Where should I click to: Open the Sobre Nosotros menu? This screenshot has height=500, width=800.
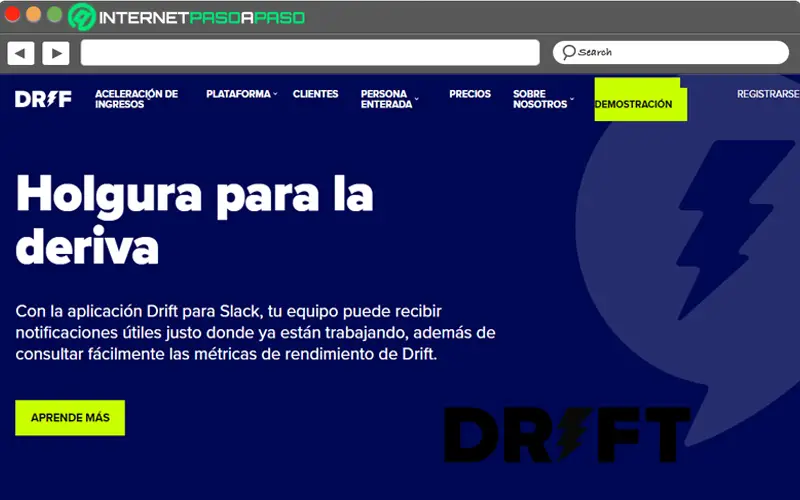coord(540,99)
